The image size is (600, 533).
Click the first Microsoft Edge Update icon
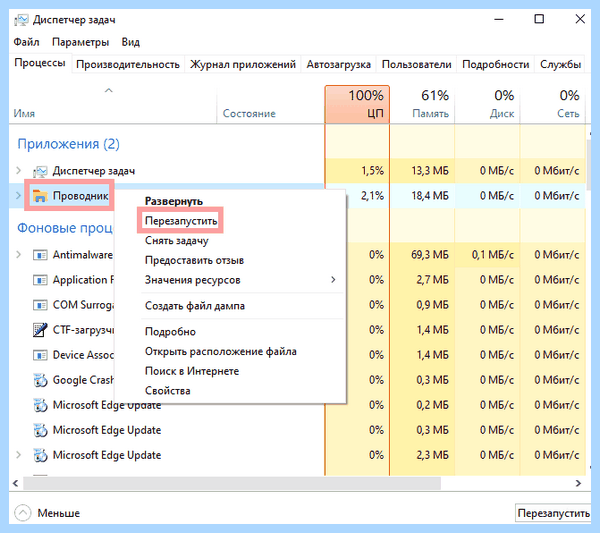click(40, 405)
